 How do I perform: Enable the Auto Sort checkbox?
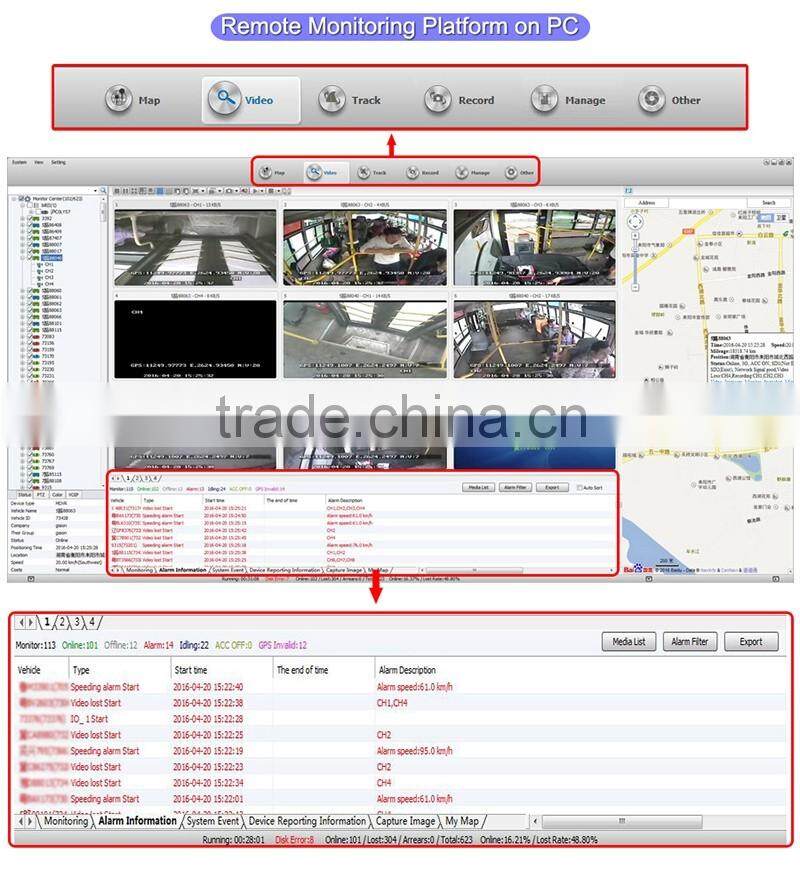click(x=580, y=487)
